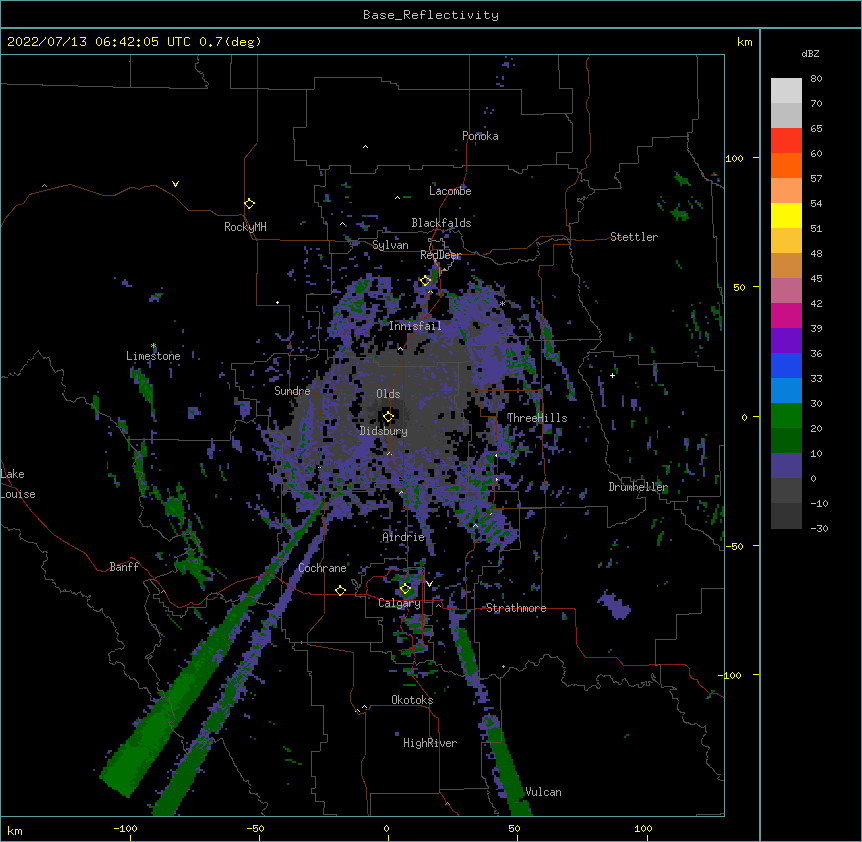Click the Sylvan town label

[x=390, y=245]
